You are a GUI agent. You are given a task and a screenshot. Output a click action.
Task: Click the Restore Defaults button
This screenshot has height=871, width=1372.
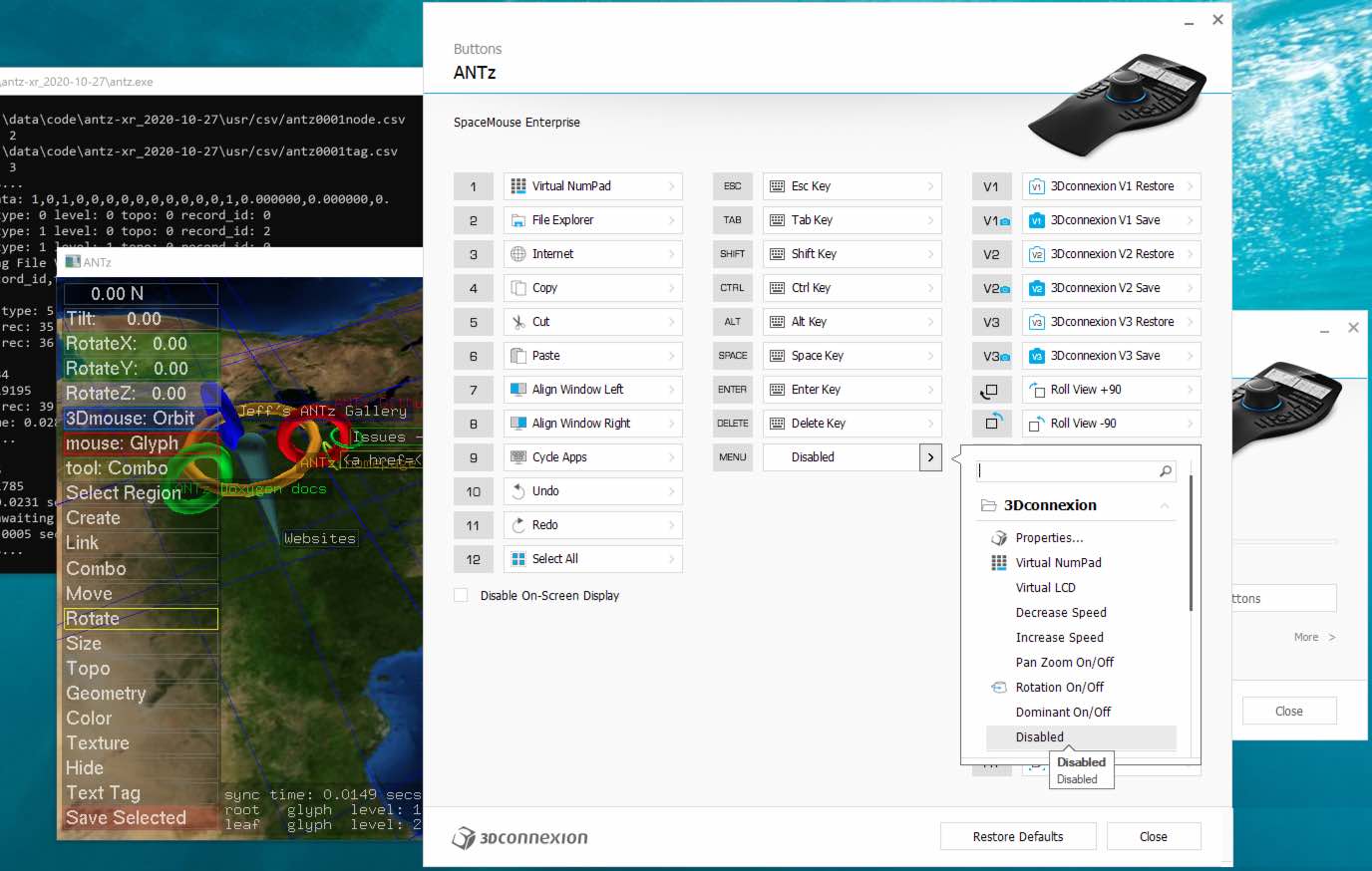click(x=1018, y=836)
